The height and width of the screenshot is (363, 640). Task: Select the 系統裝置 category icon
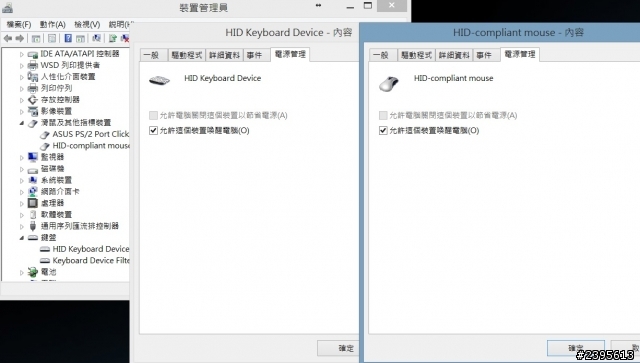(33, 180)
